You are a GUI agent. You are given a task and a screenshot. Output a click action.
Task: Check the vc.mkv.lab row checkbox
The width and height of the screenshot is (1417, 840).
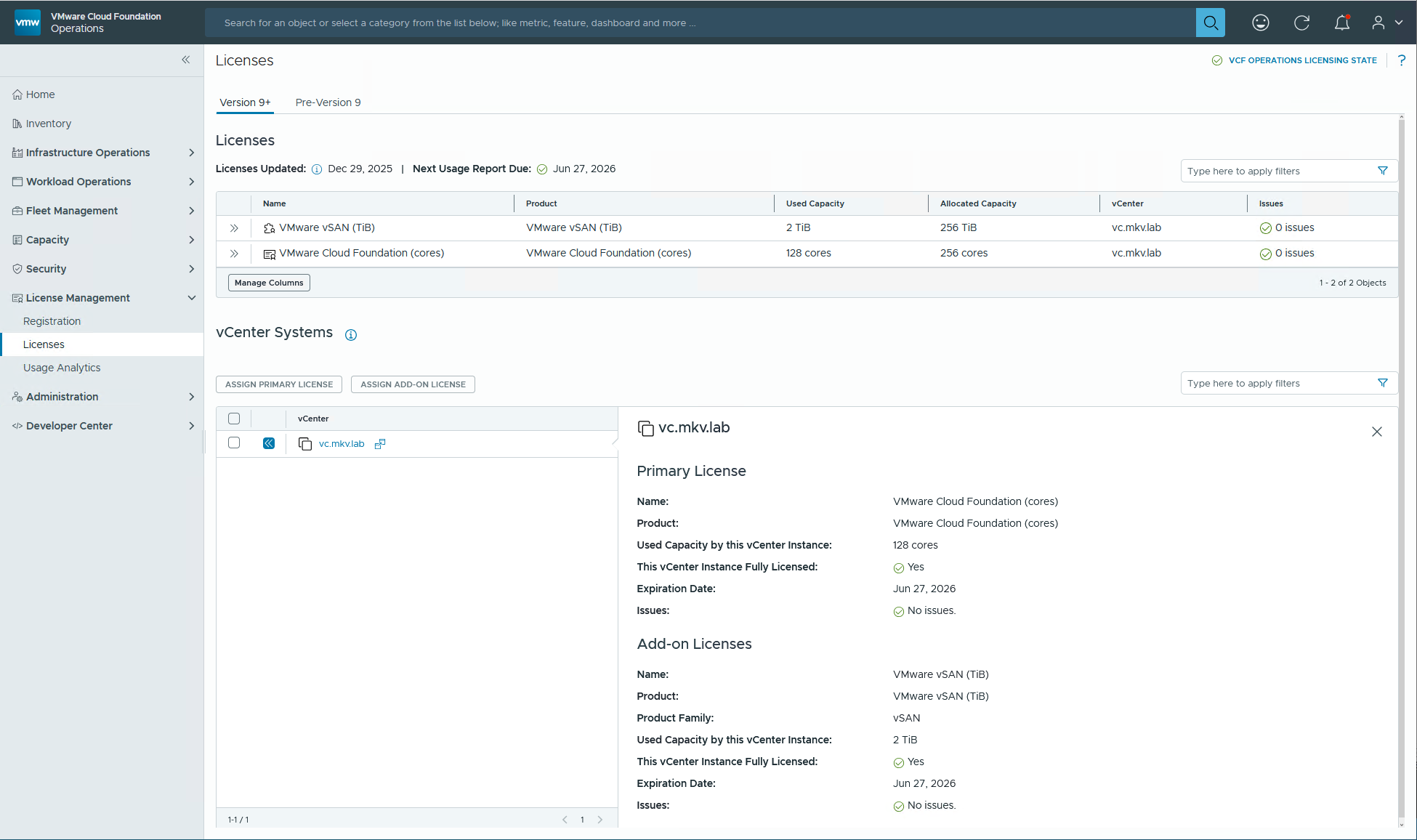point(234,443)
